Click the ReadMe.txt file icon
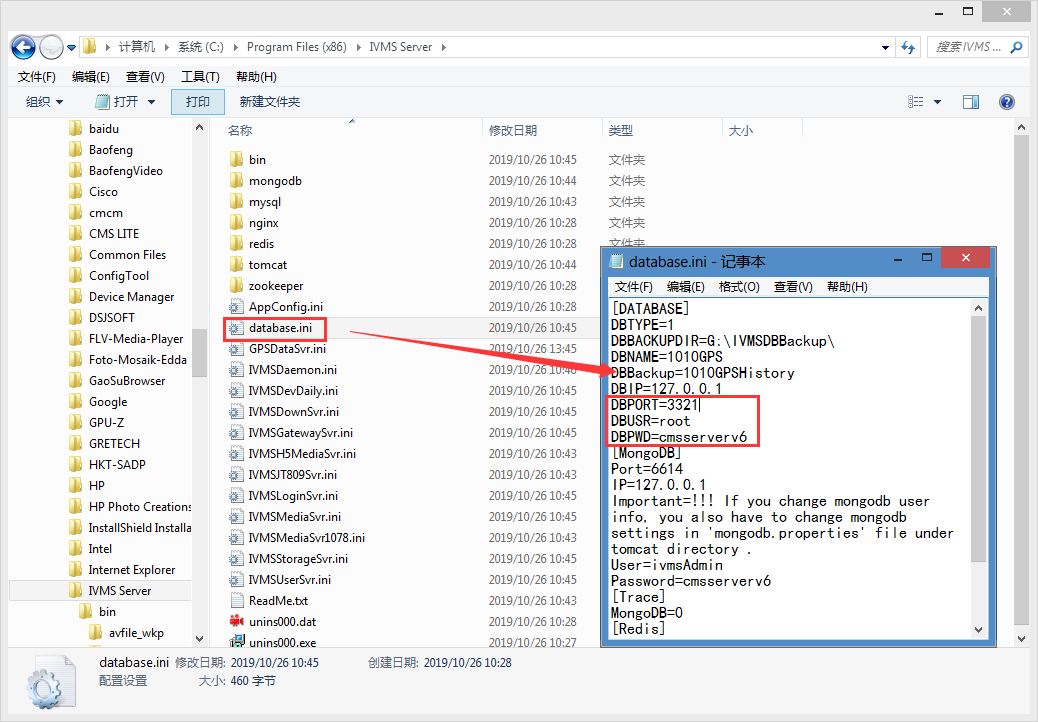 point(236,601)
